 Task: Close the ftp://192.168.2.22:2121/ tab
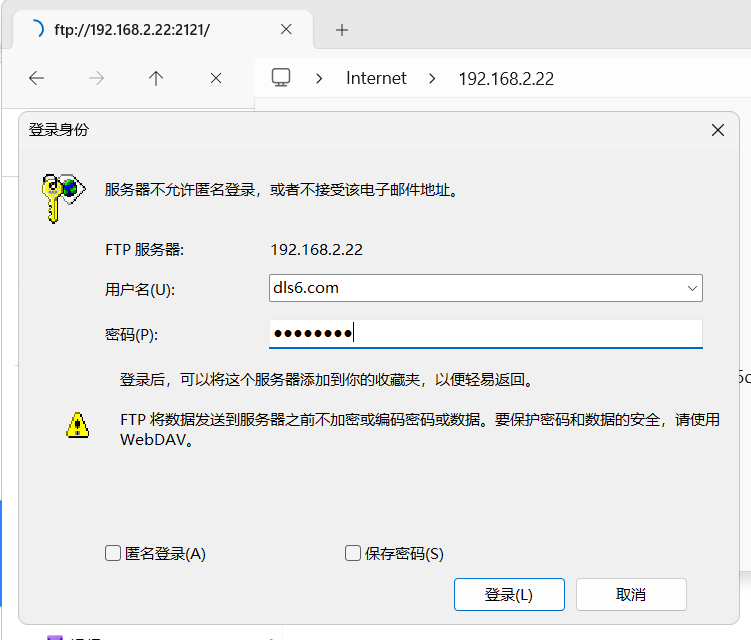tap(286, 30)
